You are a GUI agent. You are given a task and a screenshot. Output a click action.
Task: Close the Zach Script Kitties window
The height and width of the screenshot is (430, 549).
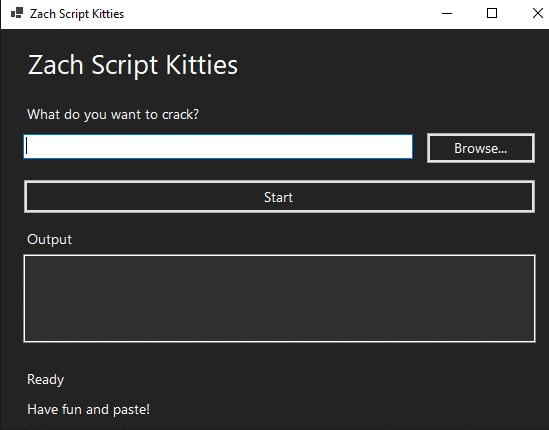(537, 13)
